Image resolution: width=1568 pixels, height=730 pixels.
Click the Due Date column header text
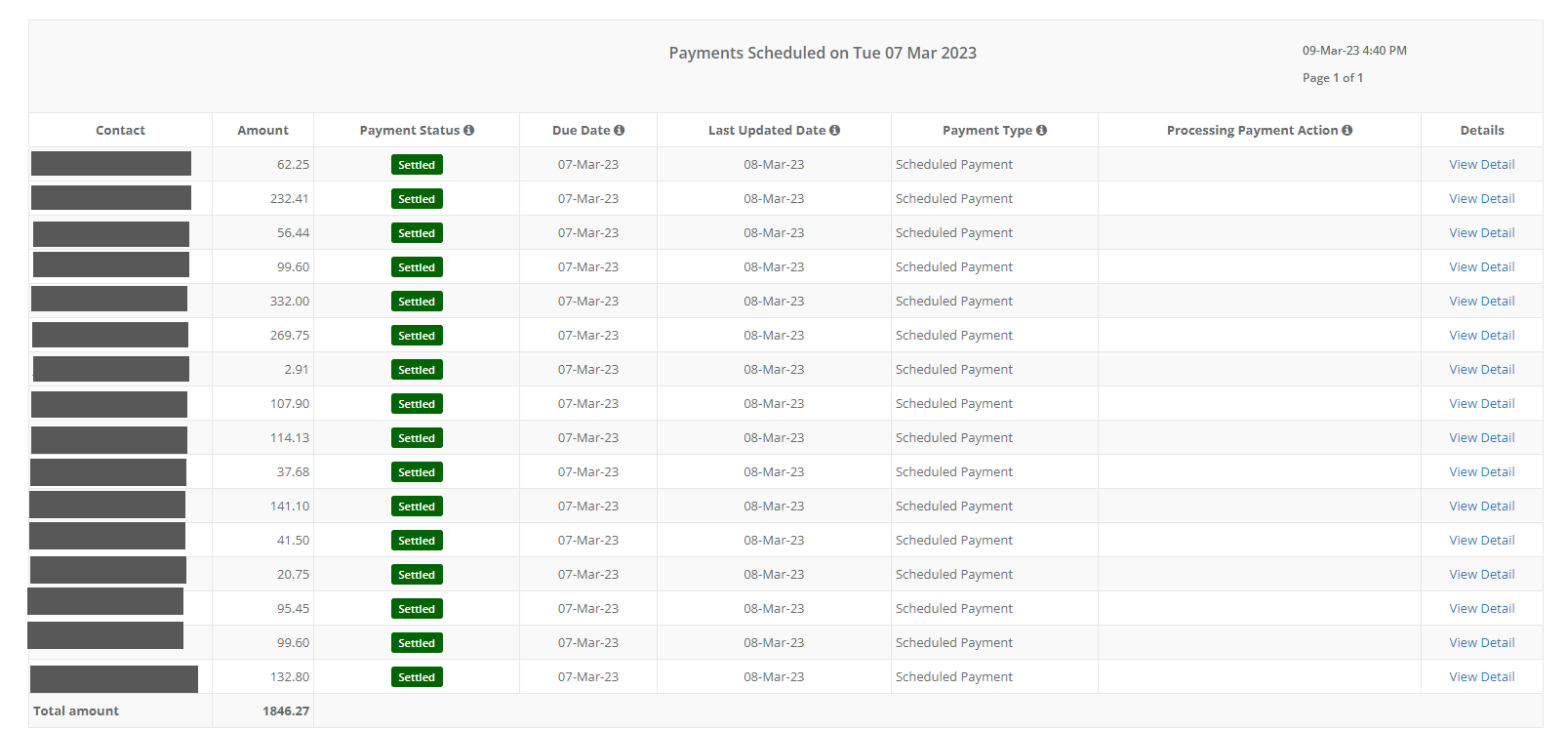(x=581, y=130)
